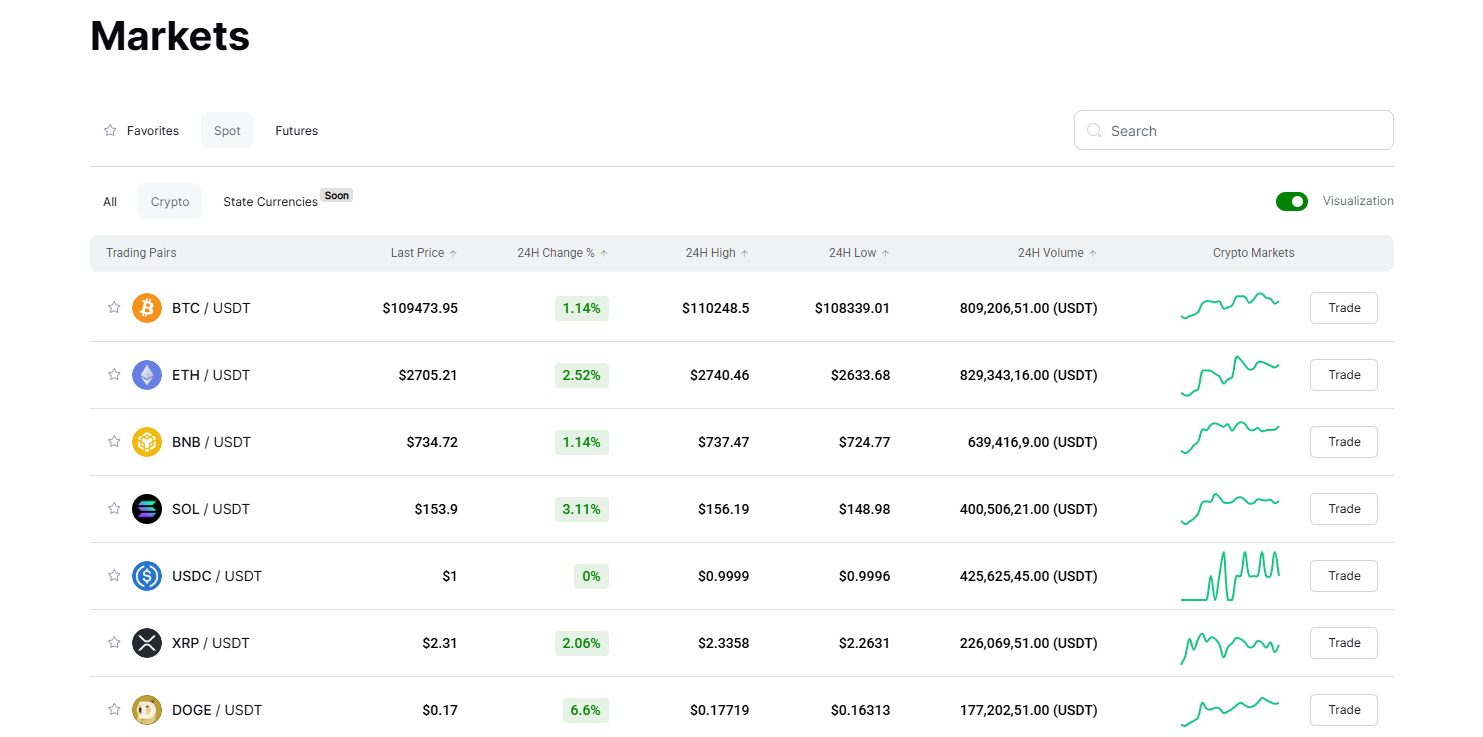The height and width of the screenshot is (737, 1483).
Task: Click the Dogecoin coin icon
Action: point(147,710)
